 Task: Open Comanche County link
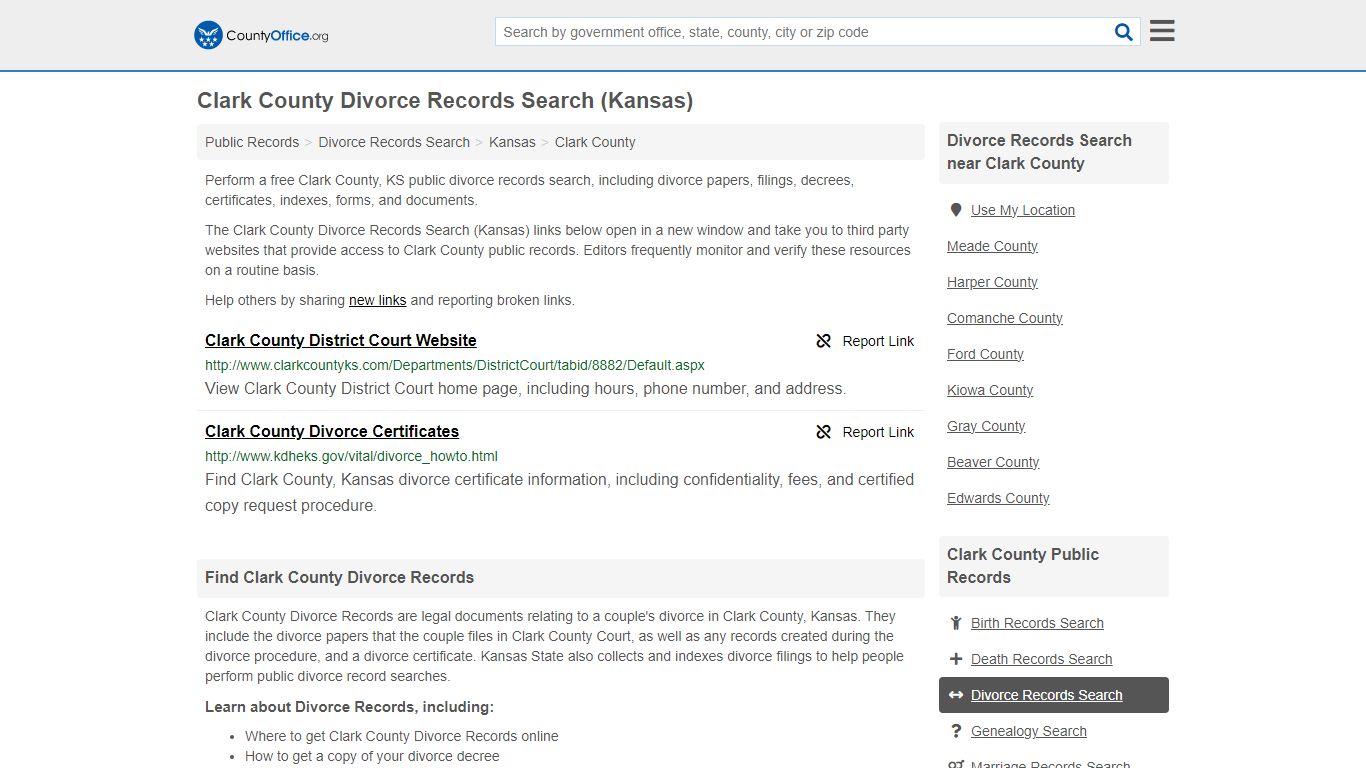[x=1005, y=318]
